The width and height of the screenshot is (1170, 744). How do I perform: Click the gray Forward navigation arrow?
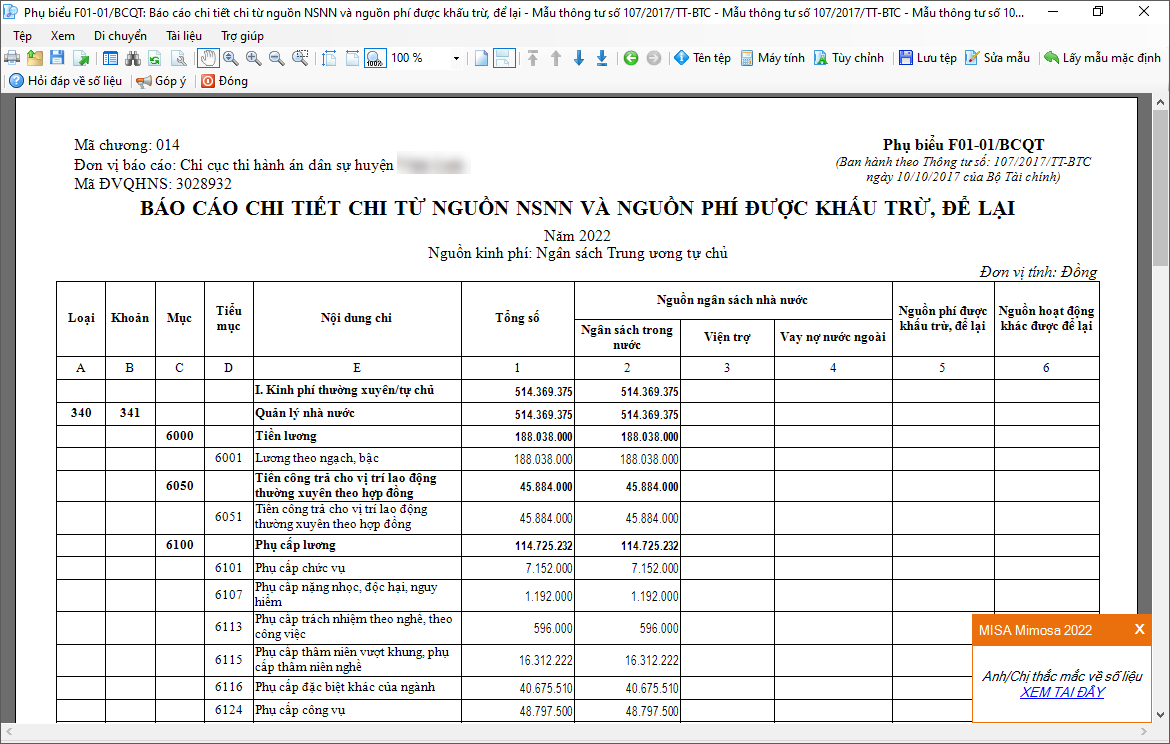pyautogui.click(x=654, y=58)
